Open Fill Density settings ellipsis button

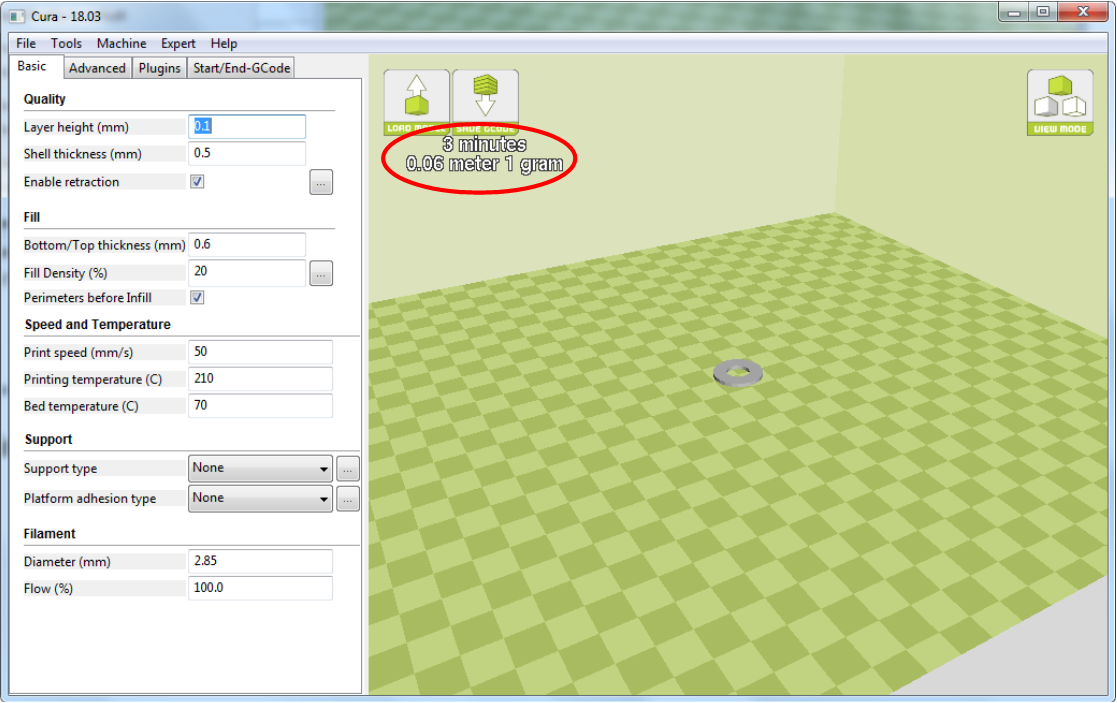tap(321, 273)
